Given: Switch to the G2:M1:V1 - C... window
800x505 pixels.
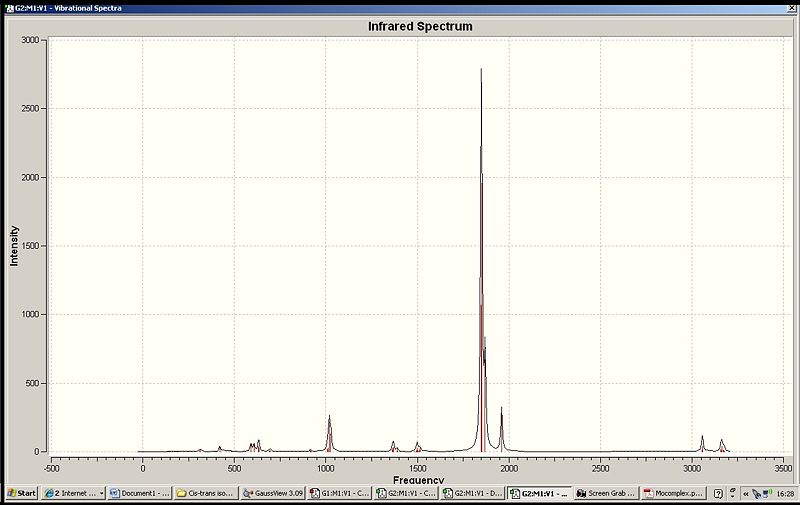Looking at the screenshot, I should point(406,493).
